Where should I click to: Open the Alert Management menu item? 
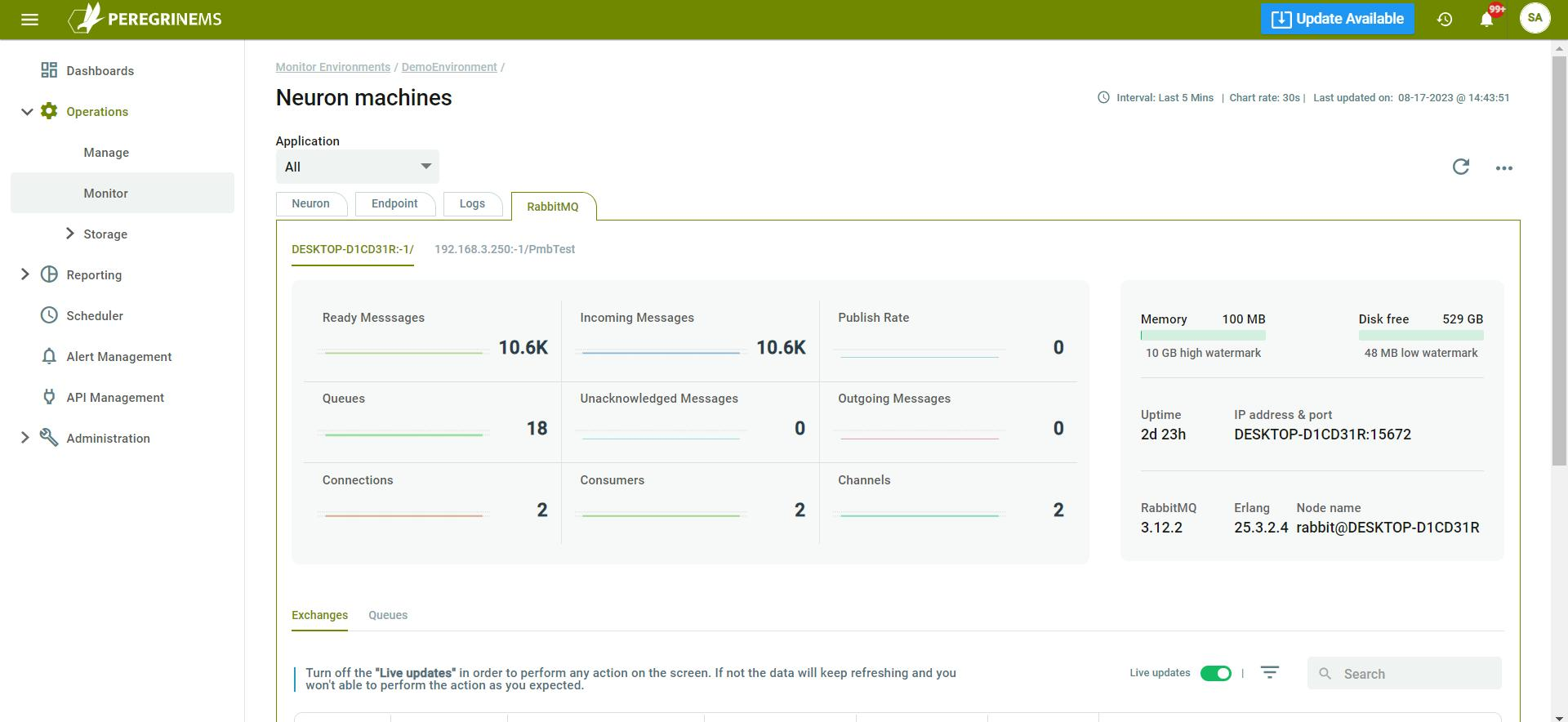click(x=119, y=357)
